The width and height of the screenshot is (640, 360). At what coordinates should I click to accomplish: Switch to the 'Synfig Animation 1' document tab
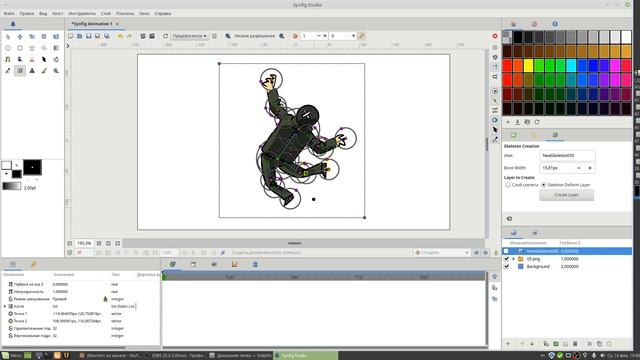92,24
